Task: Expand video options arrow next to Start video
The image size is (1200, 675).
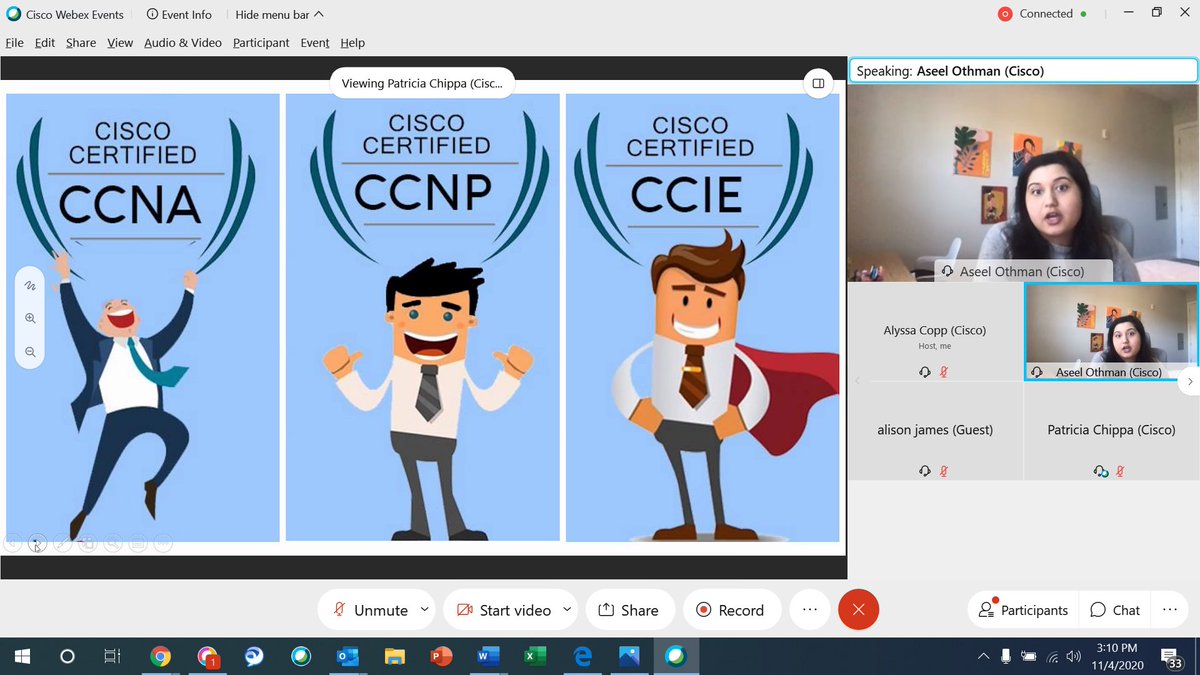Action: [567, 609]
